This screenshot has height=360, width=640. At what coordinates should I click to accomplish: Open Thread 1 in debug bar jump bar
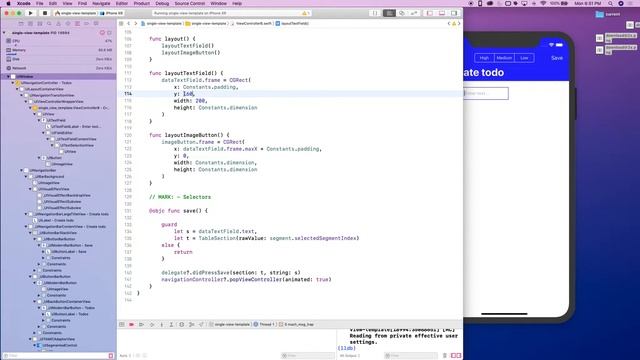(264, 324)
